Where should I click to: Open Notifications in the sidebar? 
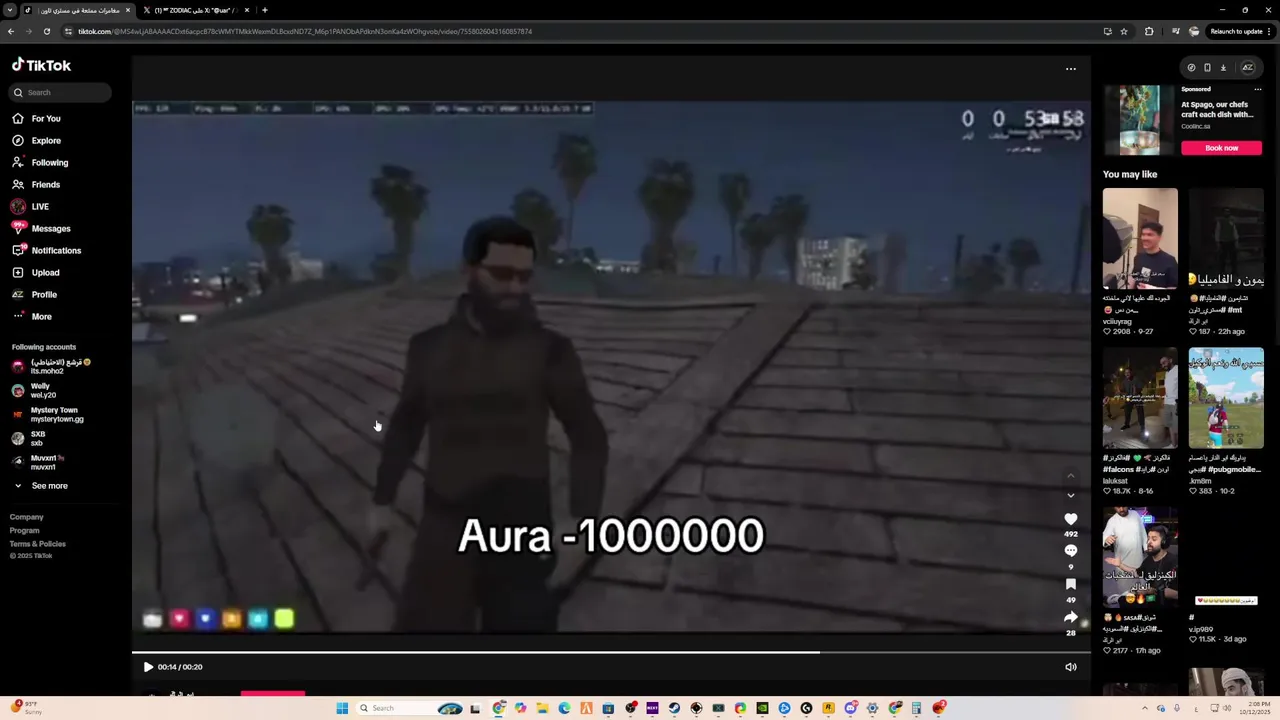pos(56,251)
